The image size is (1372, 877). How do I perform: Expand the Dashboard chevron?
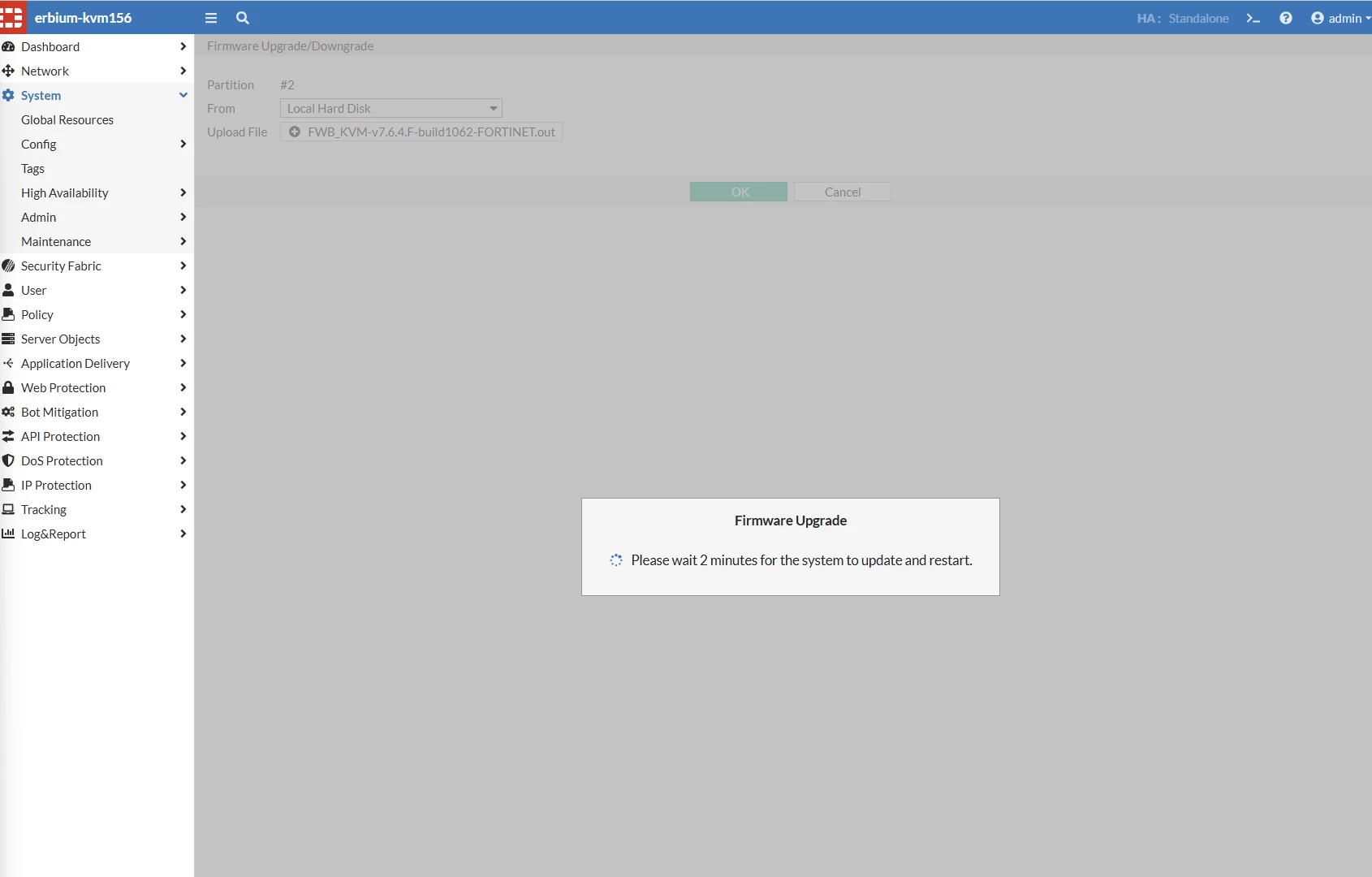coord(183,46)
